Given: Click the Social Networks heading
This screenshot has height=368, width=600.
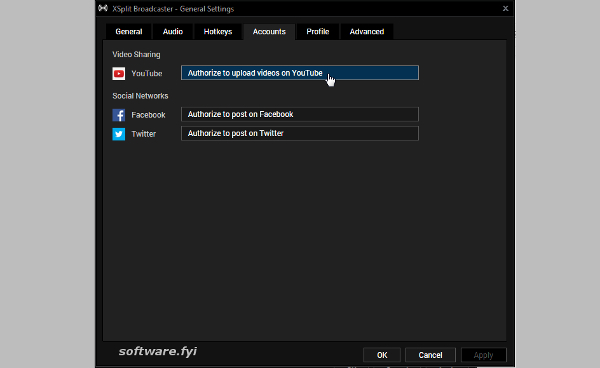Looking at the screenshot, I should click(x=140, y=96).
